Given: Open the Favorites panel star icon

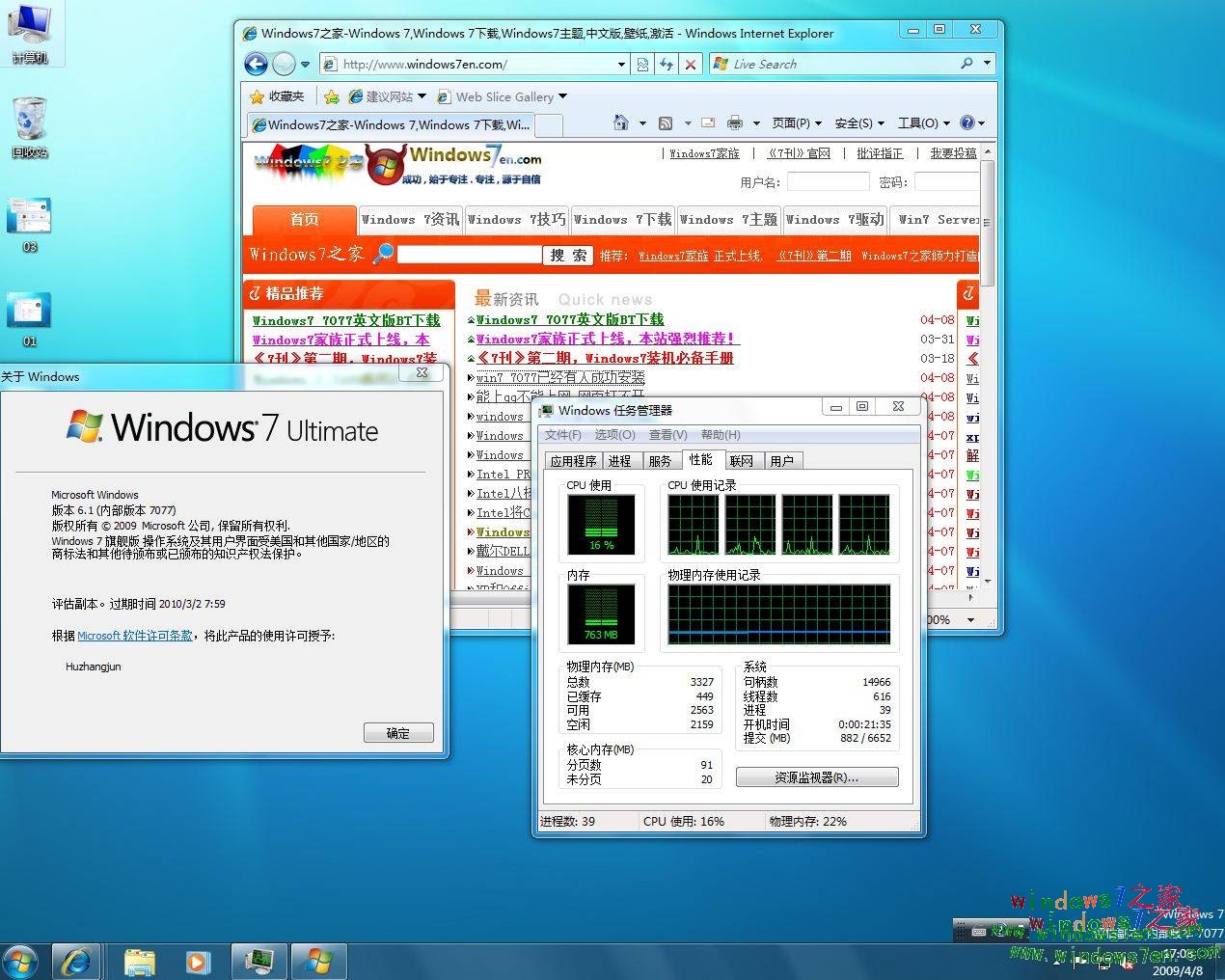Looking at the screenshot, I should 258,96.
